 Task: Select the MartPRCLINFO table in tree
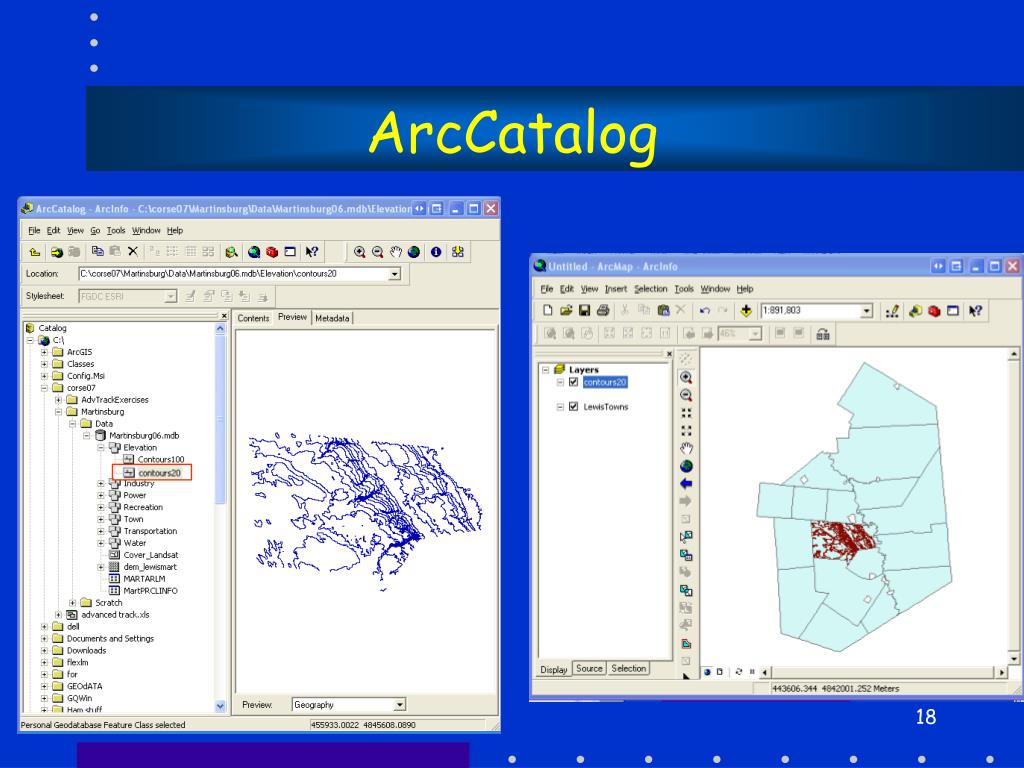(150, 591)
